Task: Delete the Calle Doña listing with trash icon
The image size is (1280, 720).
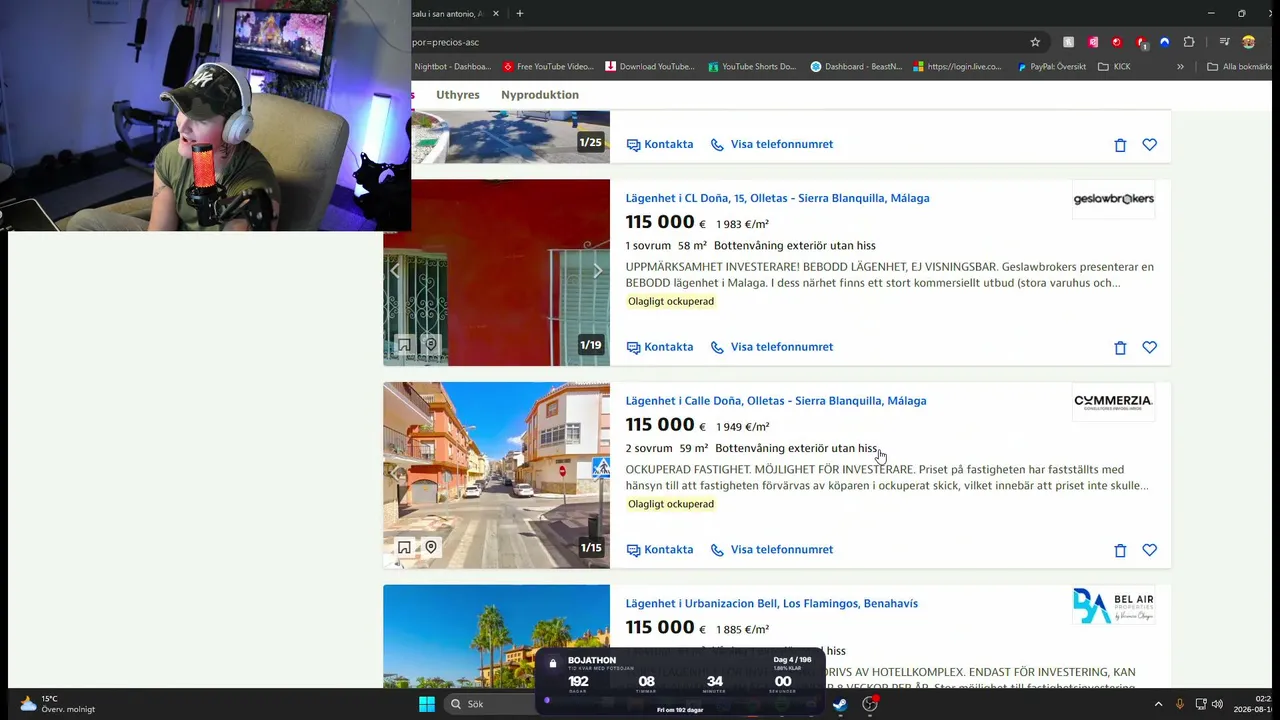Action: tap(1120, 550)
